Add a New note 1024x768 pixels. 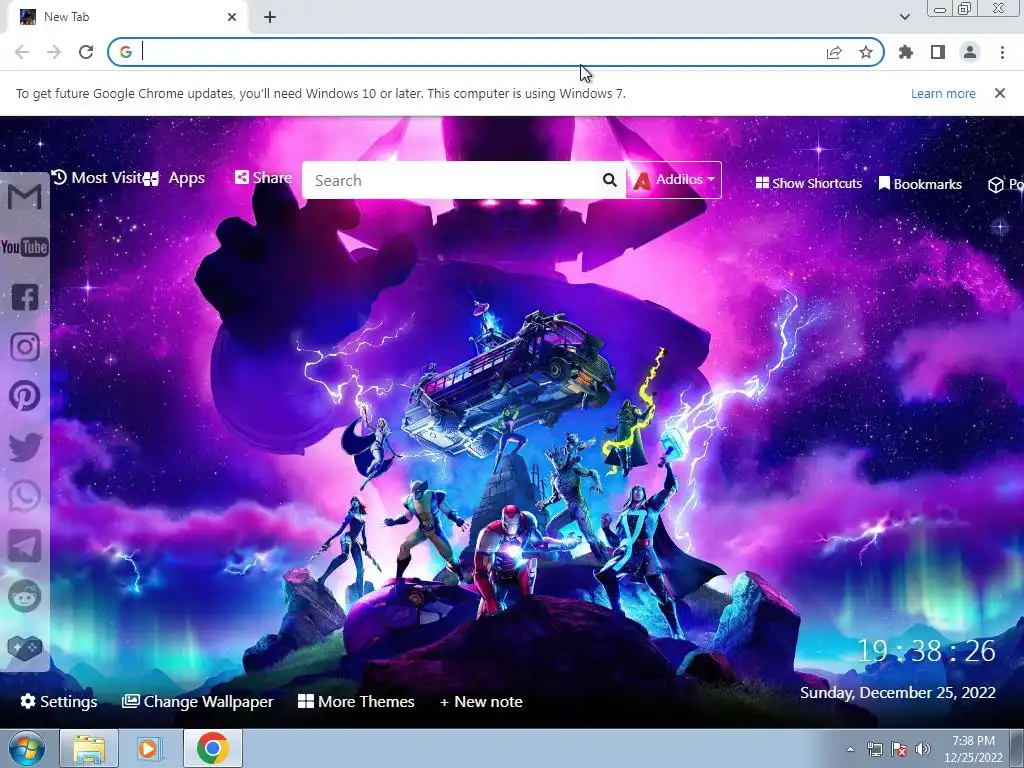(x=481, y=701)
